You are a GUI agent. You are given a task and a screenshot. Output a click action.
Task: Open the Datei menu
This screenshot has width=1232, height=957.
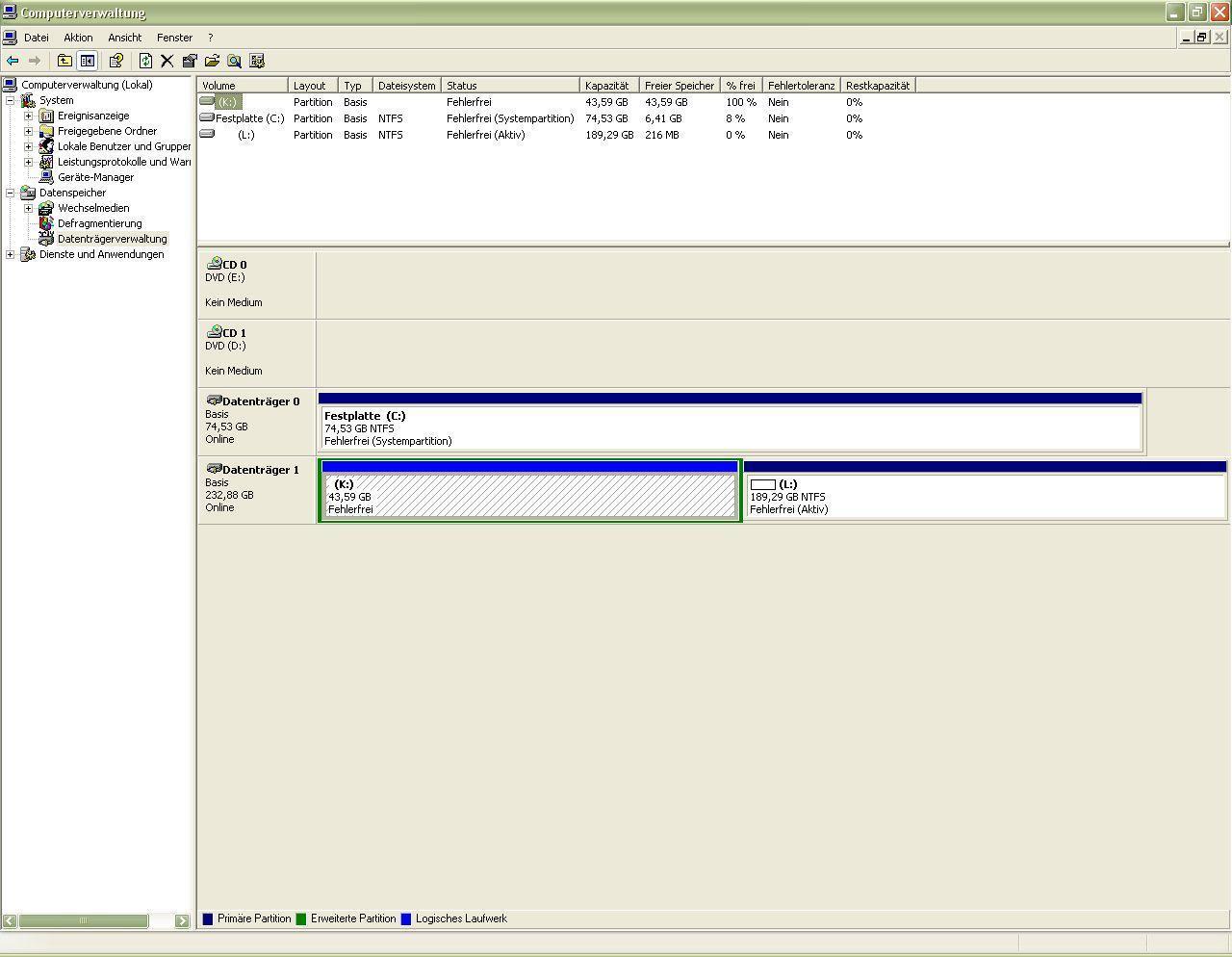tap(37, 38)
